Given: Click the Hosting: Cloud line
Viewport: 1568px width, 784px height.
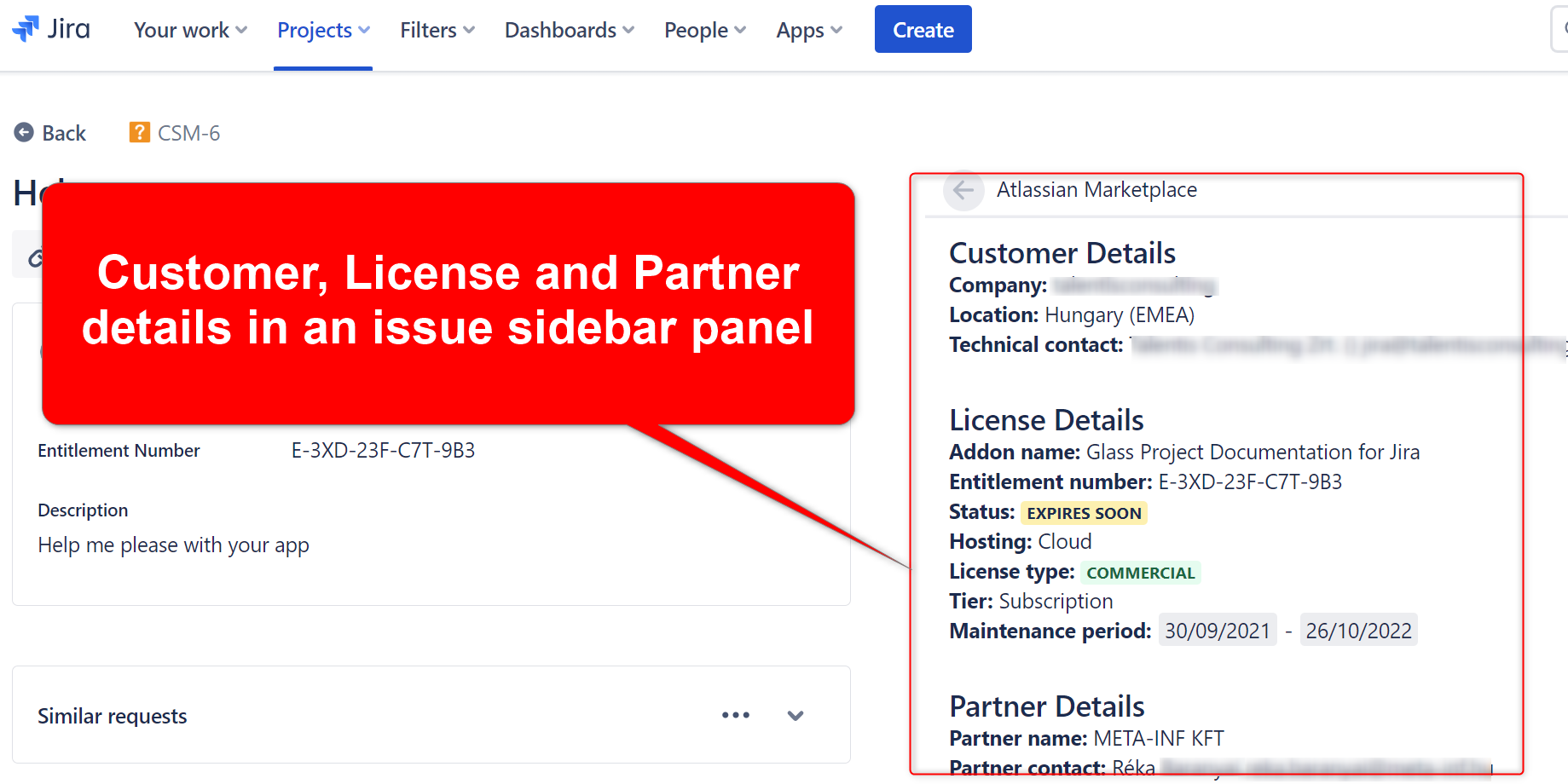Looking at the screenshot, I should coord(1021,541).
